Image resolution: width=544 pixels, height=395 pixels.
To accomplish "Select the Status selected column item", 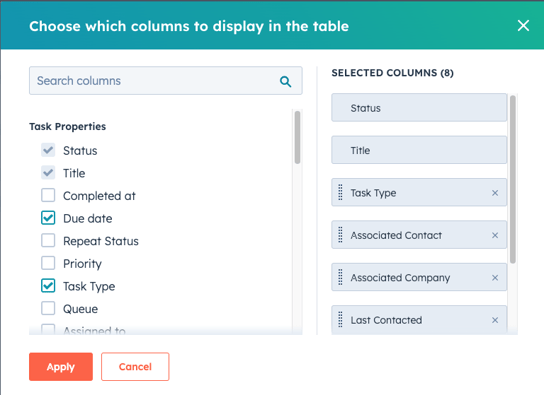I will click(x=419, y=108).
